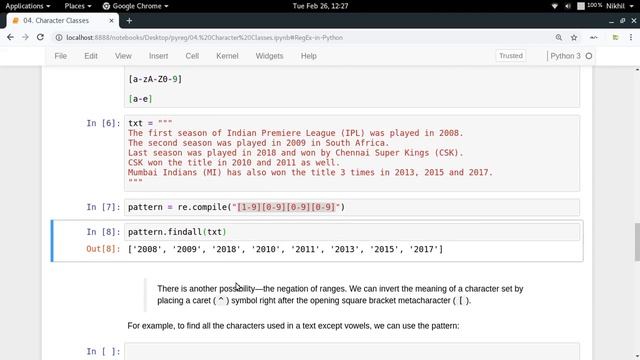640x360 pixels.
Task: Open the zoom magnifier icon in address bar
Action: pyautogui.click(x=558, y=38)
